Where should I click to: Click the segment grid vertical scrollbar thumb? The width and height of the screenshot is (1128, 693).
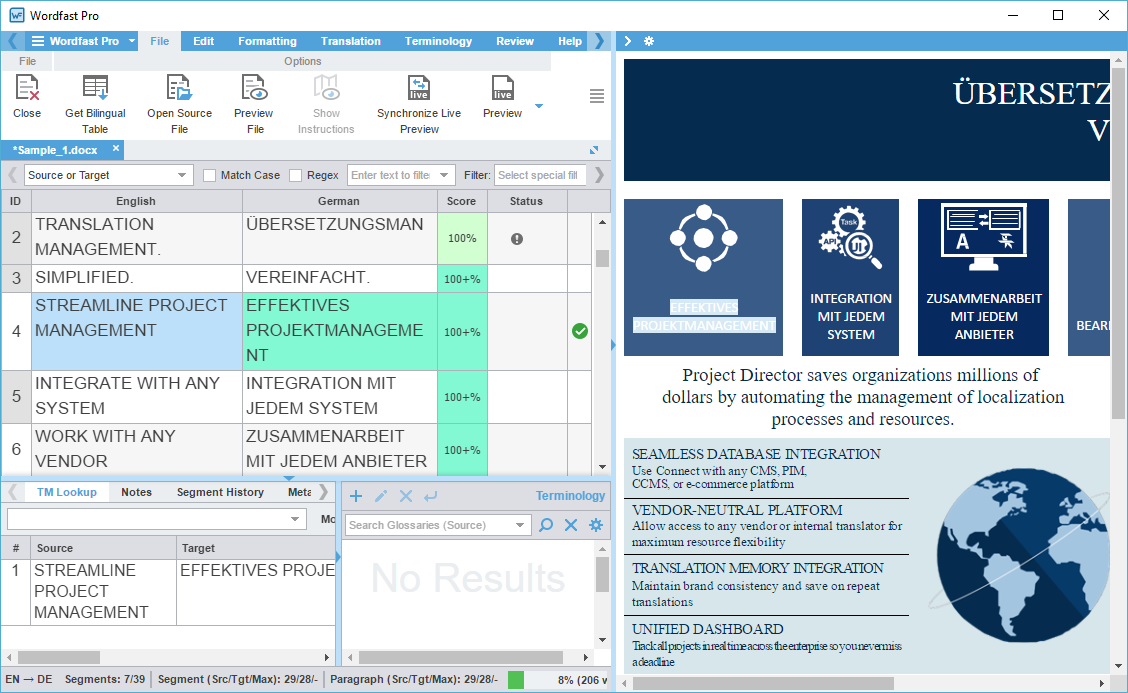[602, 258]
